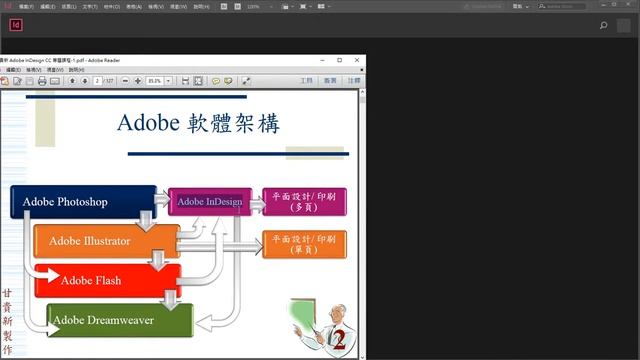Screen dimensions: 640x360
Task: Click the Adobe Stock icon in InDesign
Action: coord(238,7)
